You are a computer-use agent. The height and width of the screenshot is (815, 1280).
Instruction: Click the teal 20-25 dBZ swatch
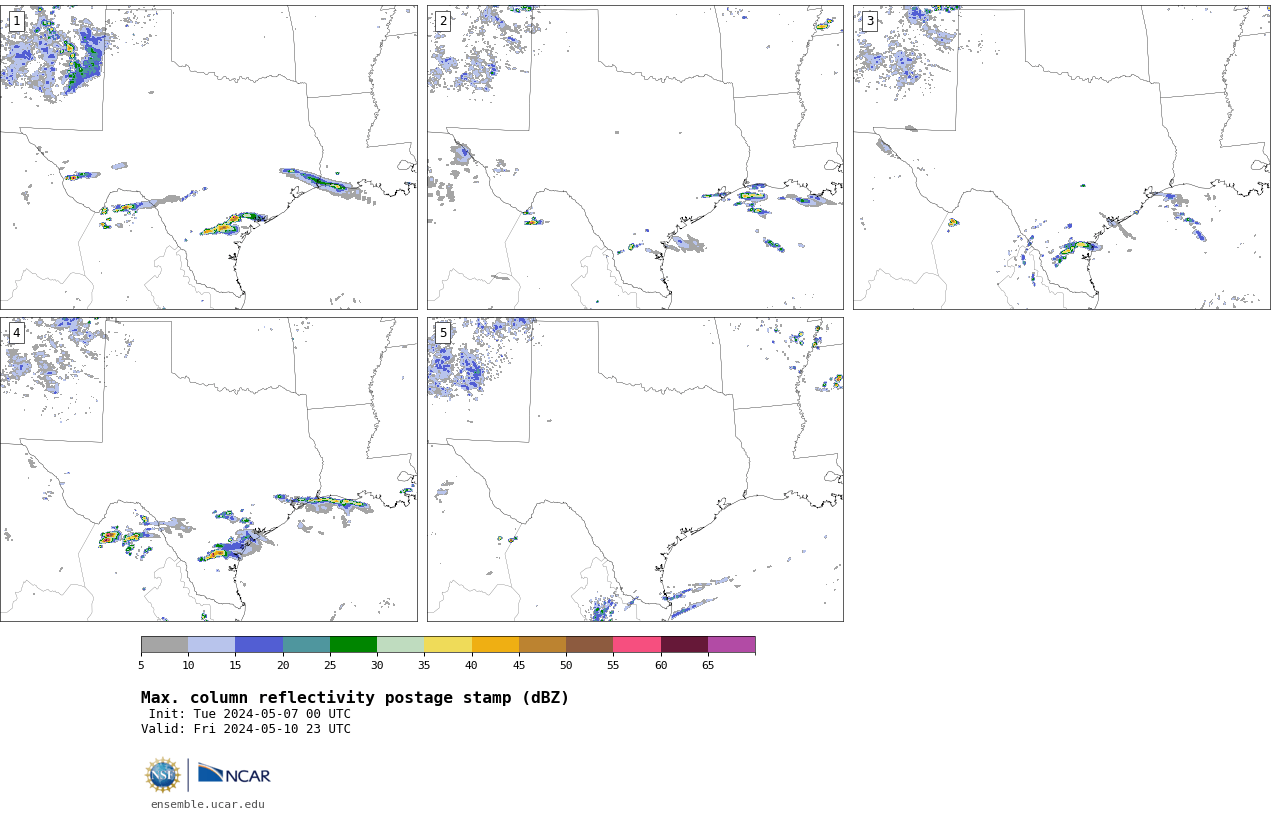point(306,644)
